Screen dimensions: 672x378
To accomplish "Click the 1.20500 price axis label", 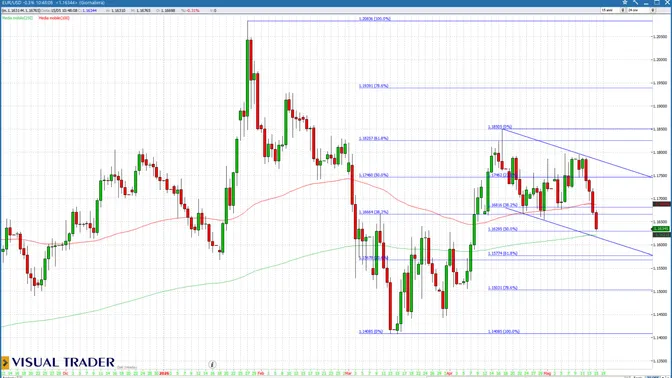I will point(660,36).
